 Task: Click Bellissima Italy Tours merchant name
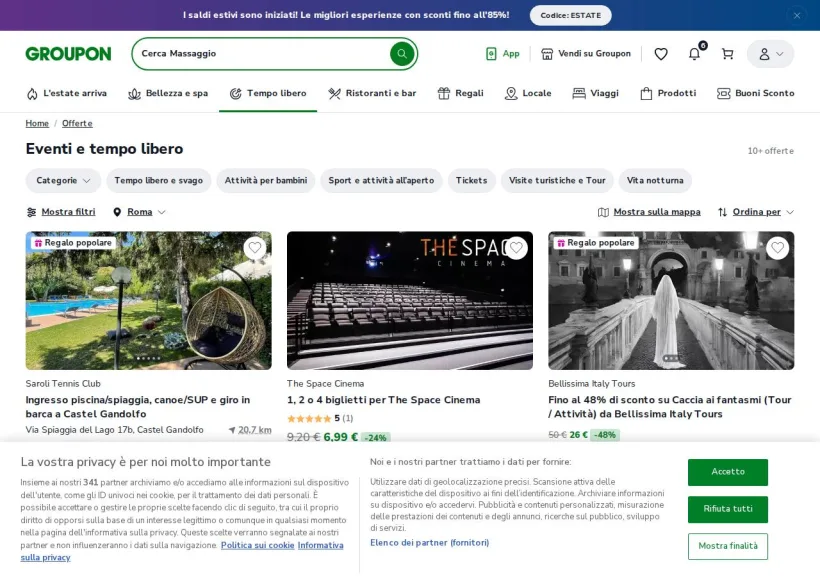tap(591, 383)
